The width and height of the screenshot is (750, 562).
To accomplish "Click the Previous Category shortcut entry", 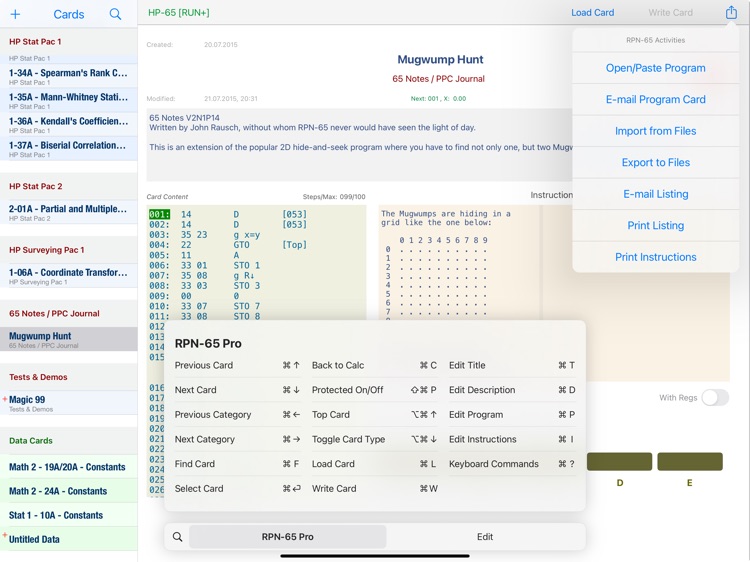I will pos(237,415).
